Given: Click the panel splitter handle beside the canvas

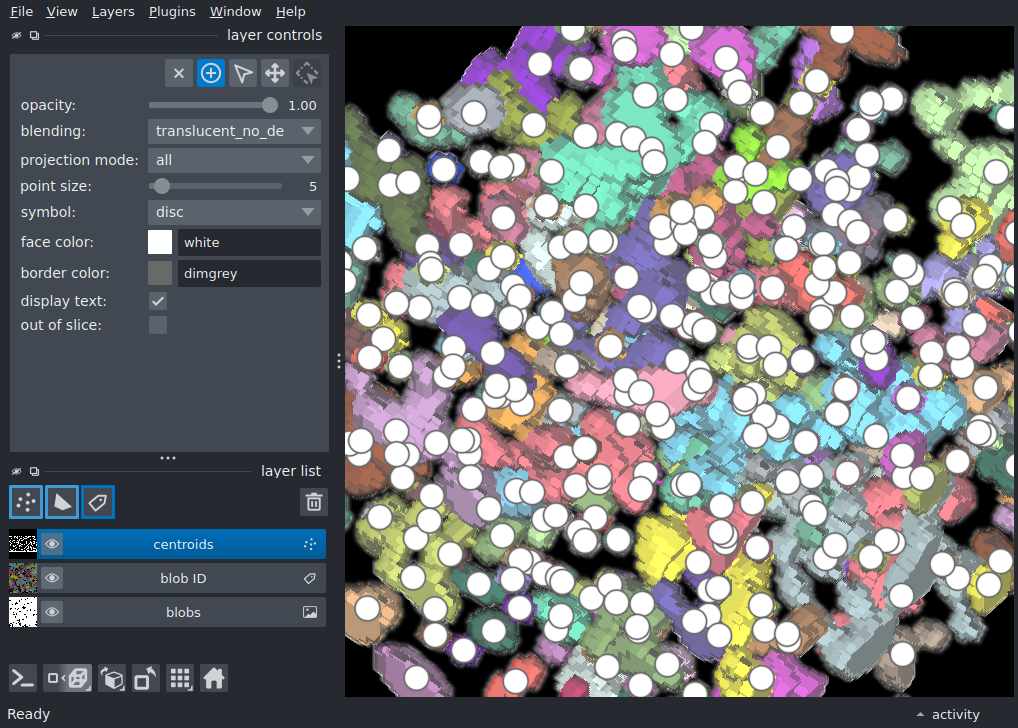Looking at the screenshot, I should click(x=339, y=361).
